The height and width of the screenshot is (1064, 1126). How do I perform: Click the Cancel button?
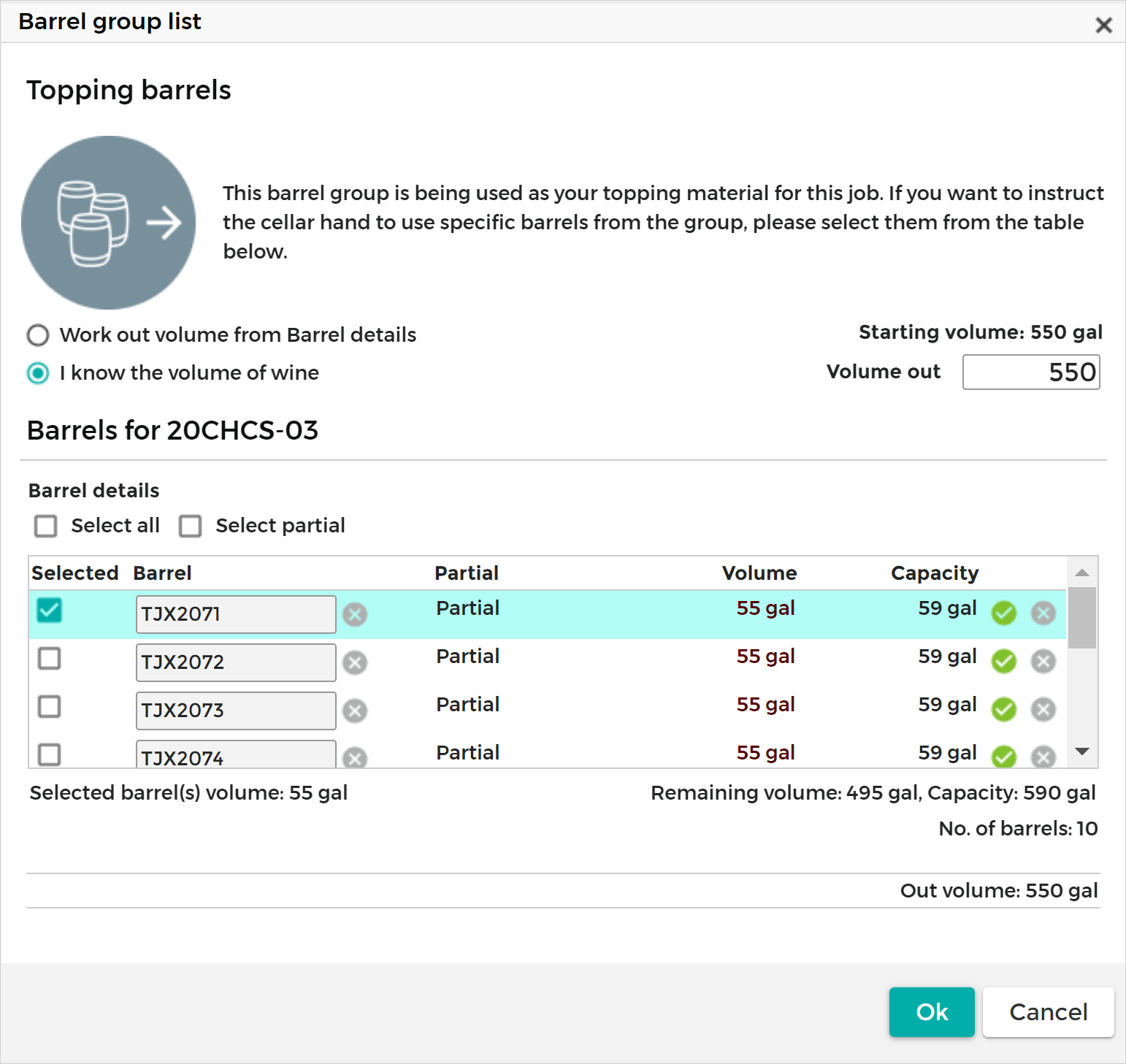point(1049,1012)
